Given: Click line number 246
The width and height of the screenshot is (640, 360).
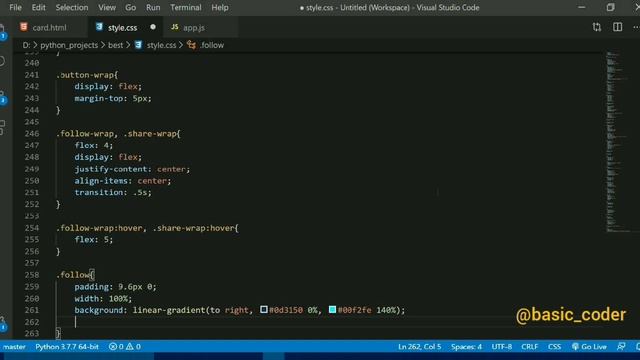Looking at the screenshot, I should [x=32, y=133].
